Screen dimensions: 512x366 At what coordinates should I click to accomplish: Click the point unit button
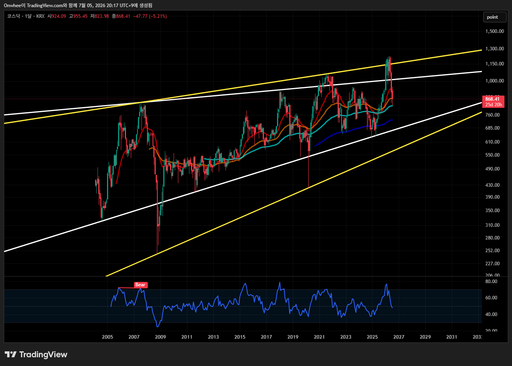pyautogui.click(x=494, y=17)
